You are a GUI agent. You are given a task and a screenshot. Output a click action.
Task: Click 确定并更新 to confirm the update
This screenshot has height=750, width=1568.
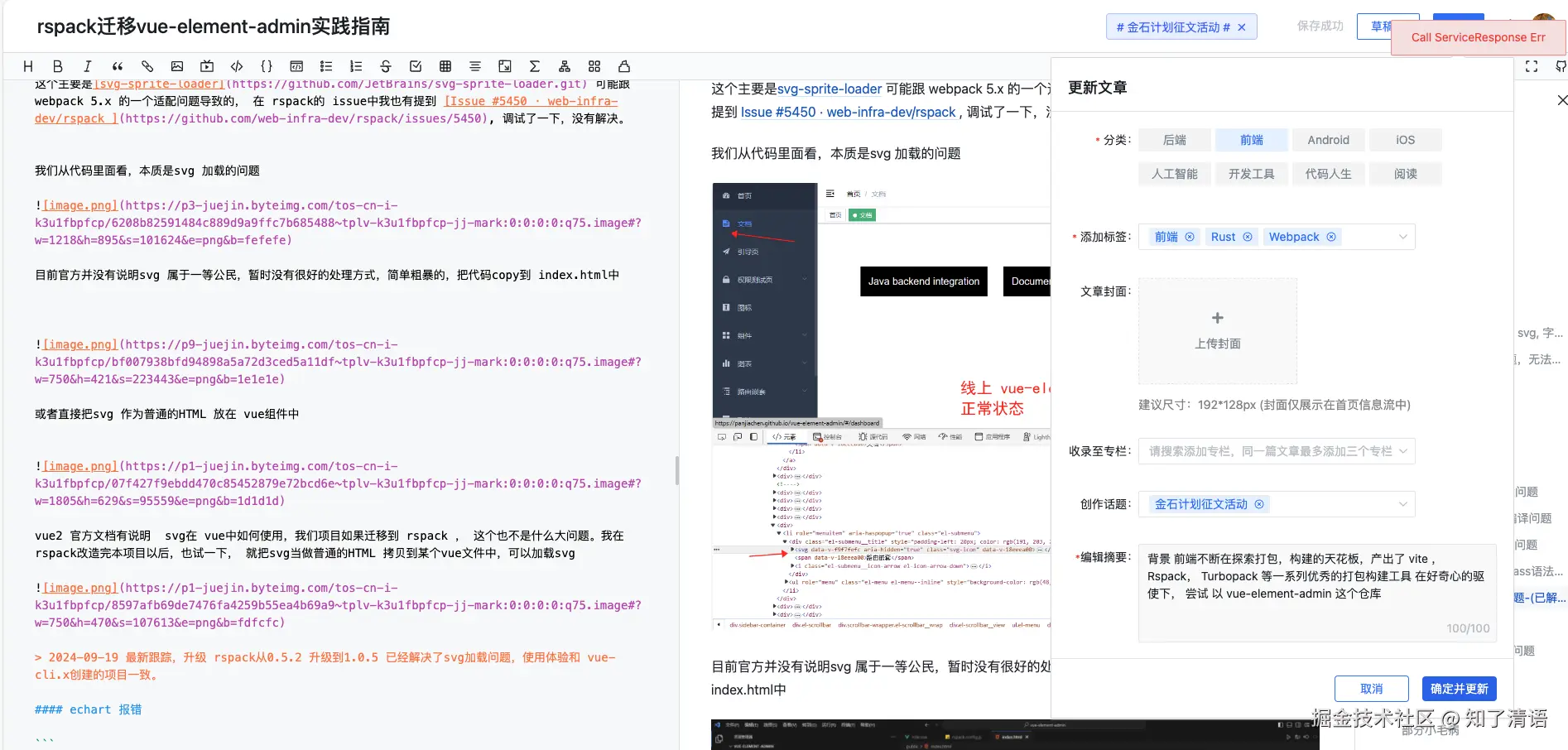(1460, 688)
